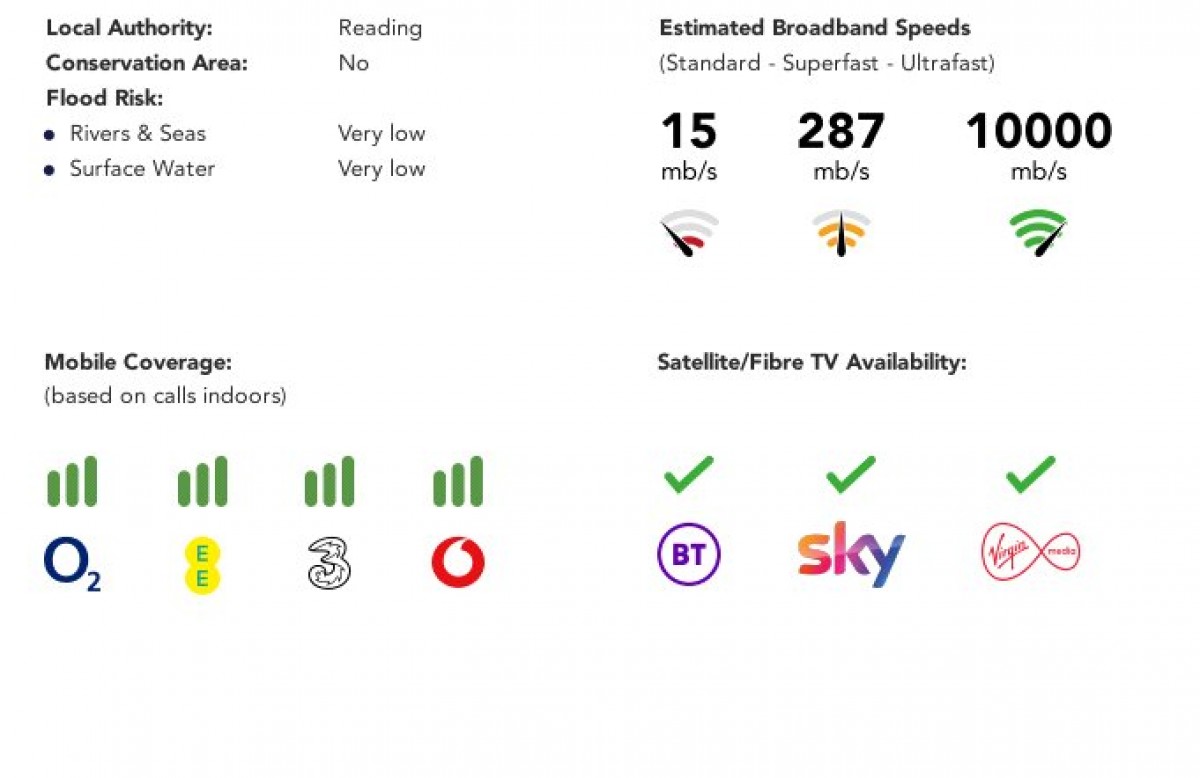
Task: Select the Sky TV logo
Action: click(851, 553)
